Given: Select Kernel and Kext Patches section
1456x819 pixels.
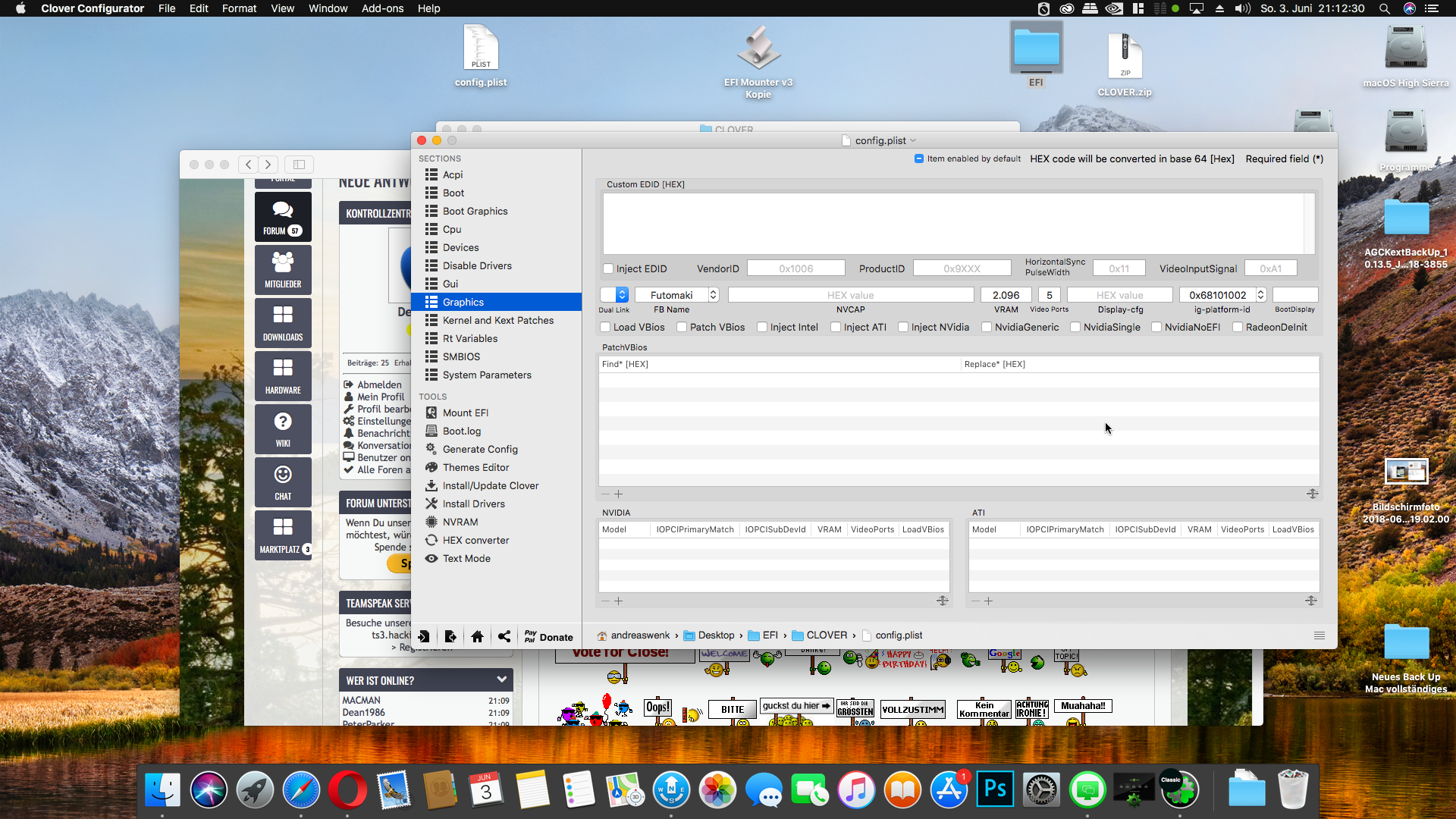Looking at the screenshot, I should [x=497, y=320].
